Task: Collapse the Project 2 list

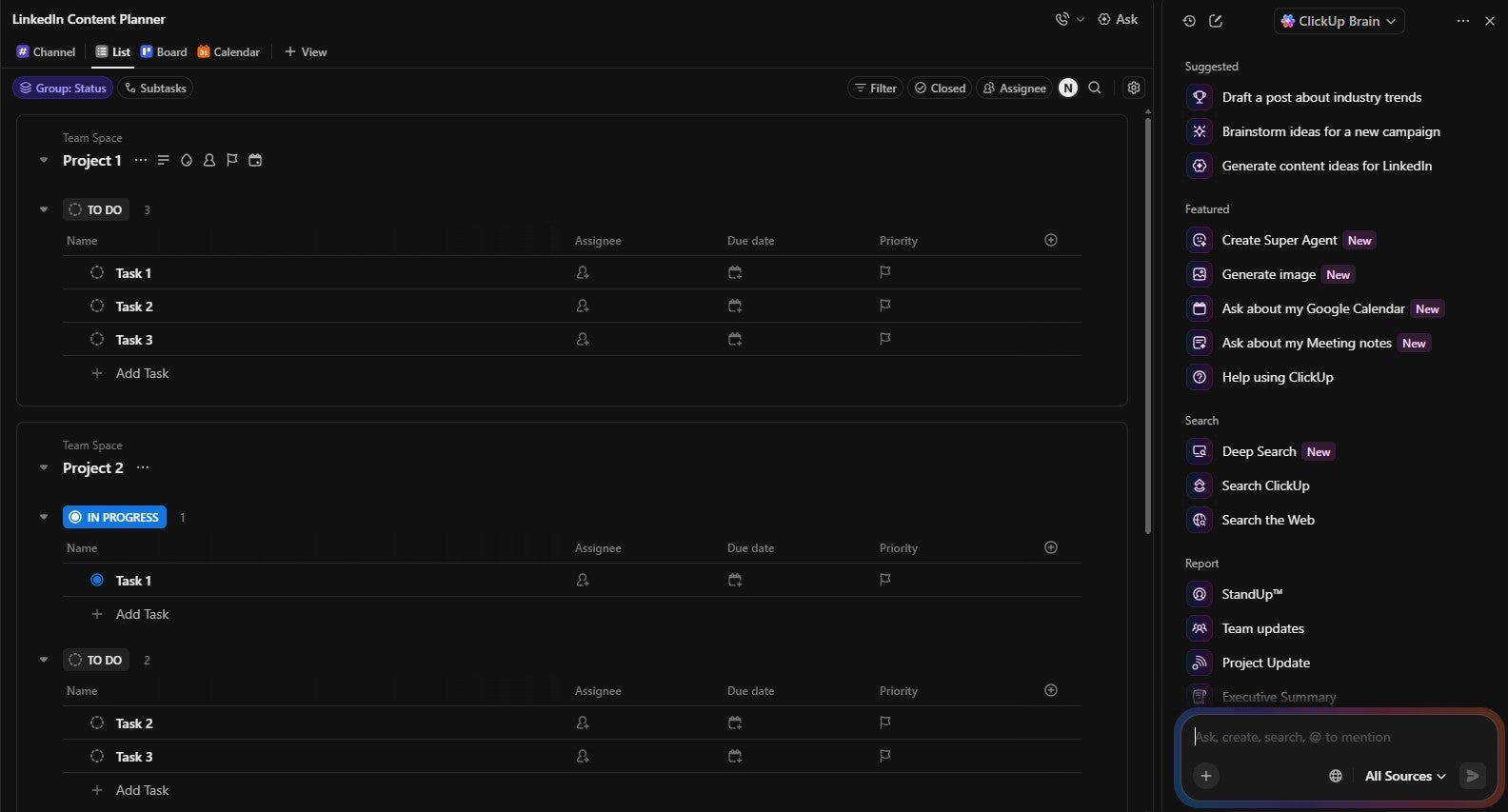Action: tap(43, 468)
